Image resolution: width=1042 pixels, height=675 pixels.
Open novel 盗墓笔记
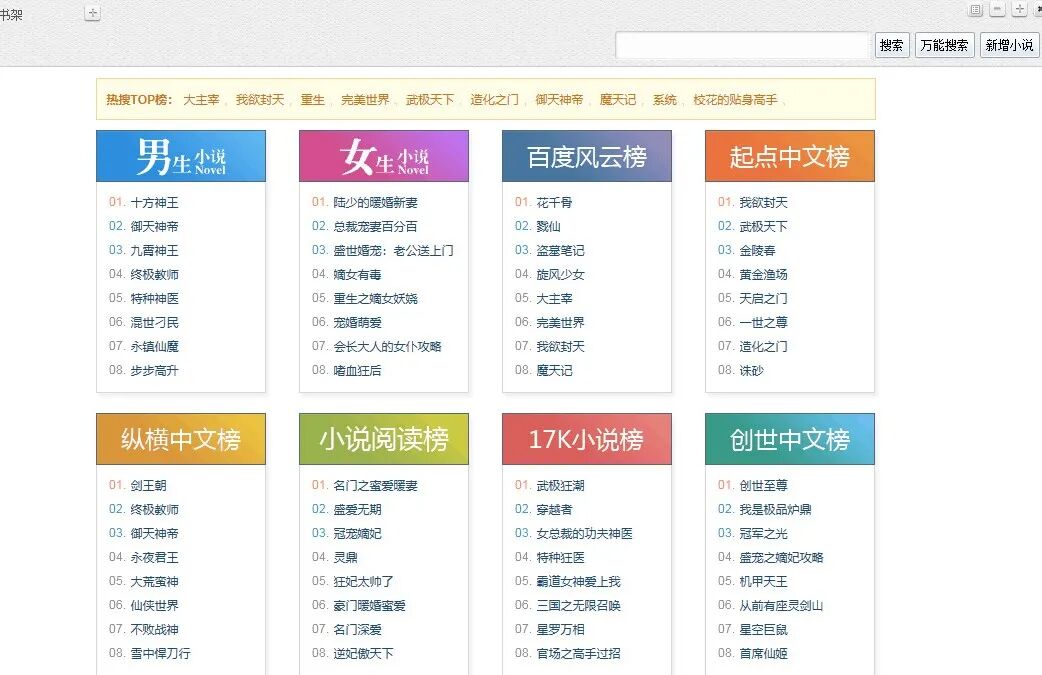[x=560, y=250]
